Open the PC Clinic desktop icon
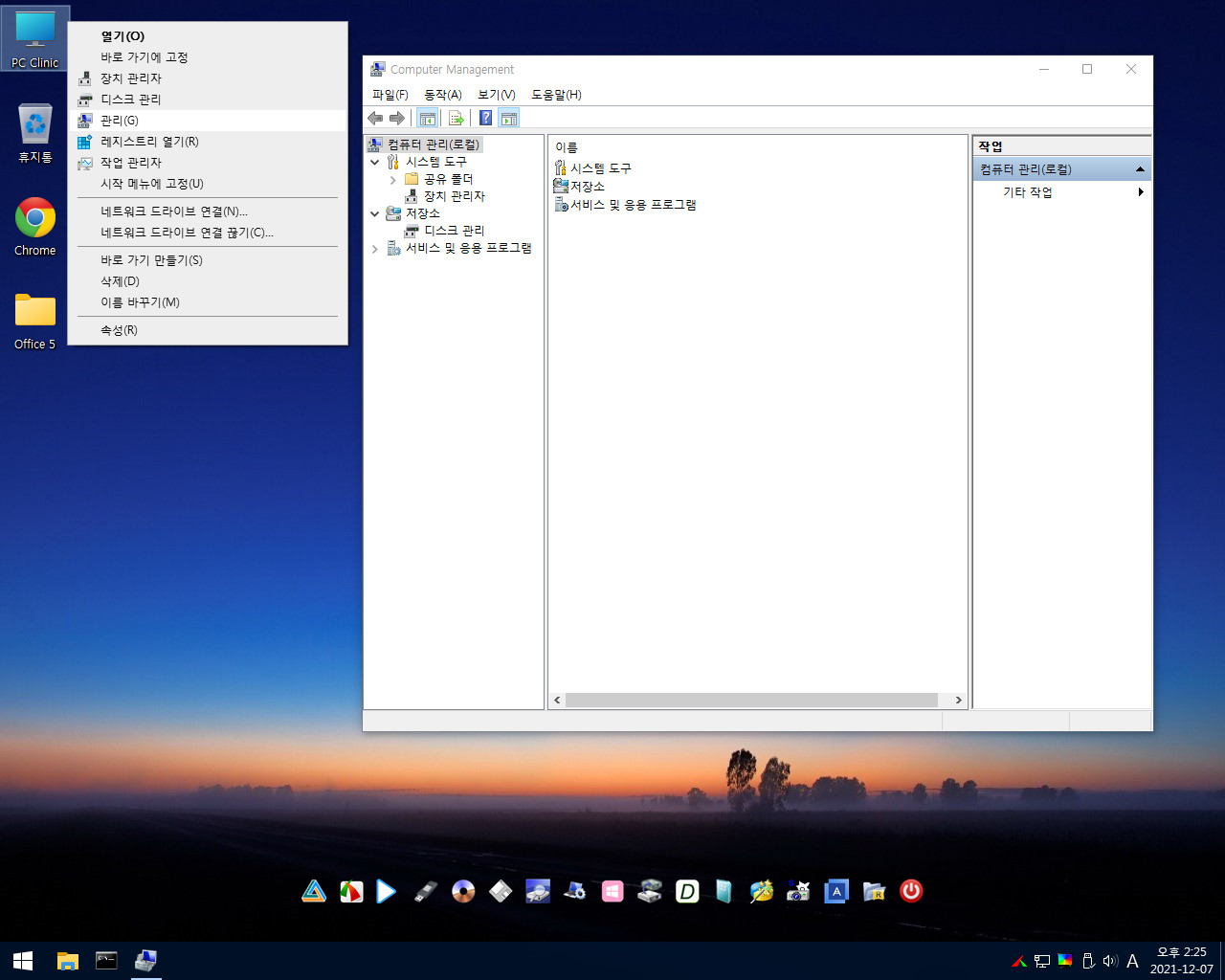The height and width of the screenshot is (980, 1225). 35,38
